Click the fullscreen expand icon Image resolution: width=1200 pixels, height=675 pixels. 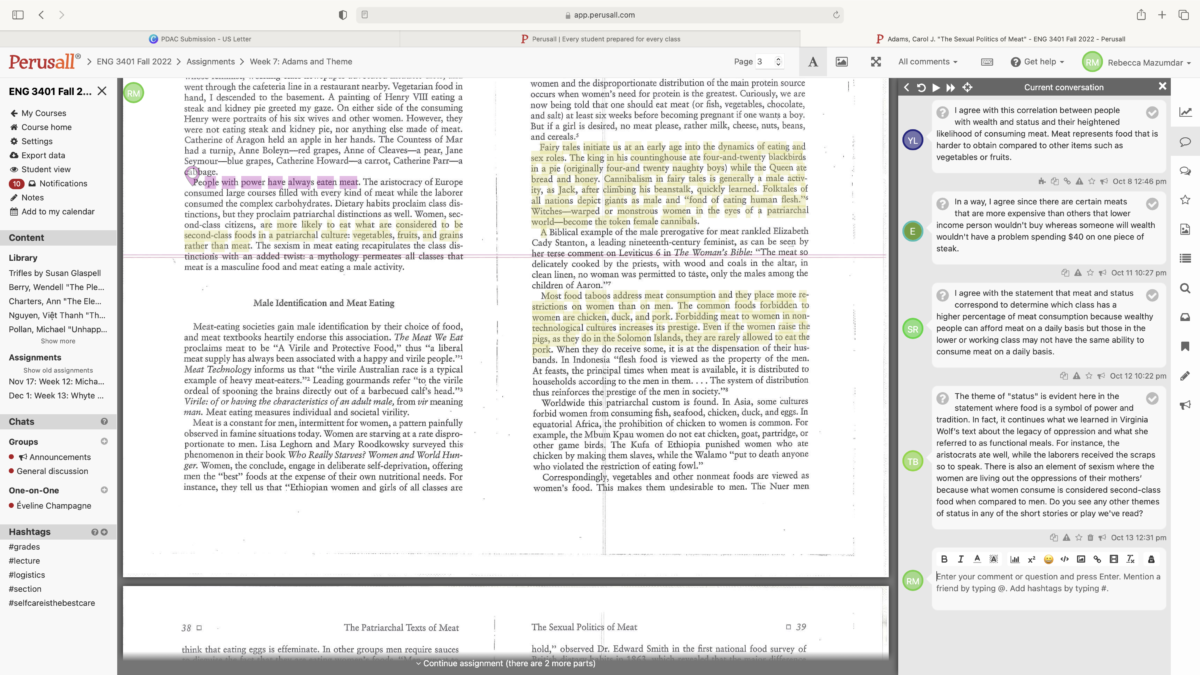876,62
